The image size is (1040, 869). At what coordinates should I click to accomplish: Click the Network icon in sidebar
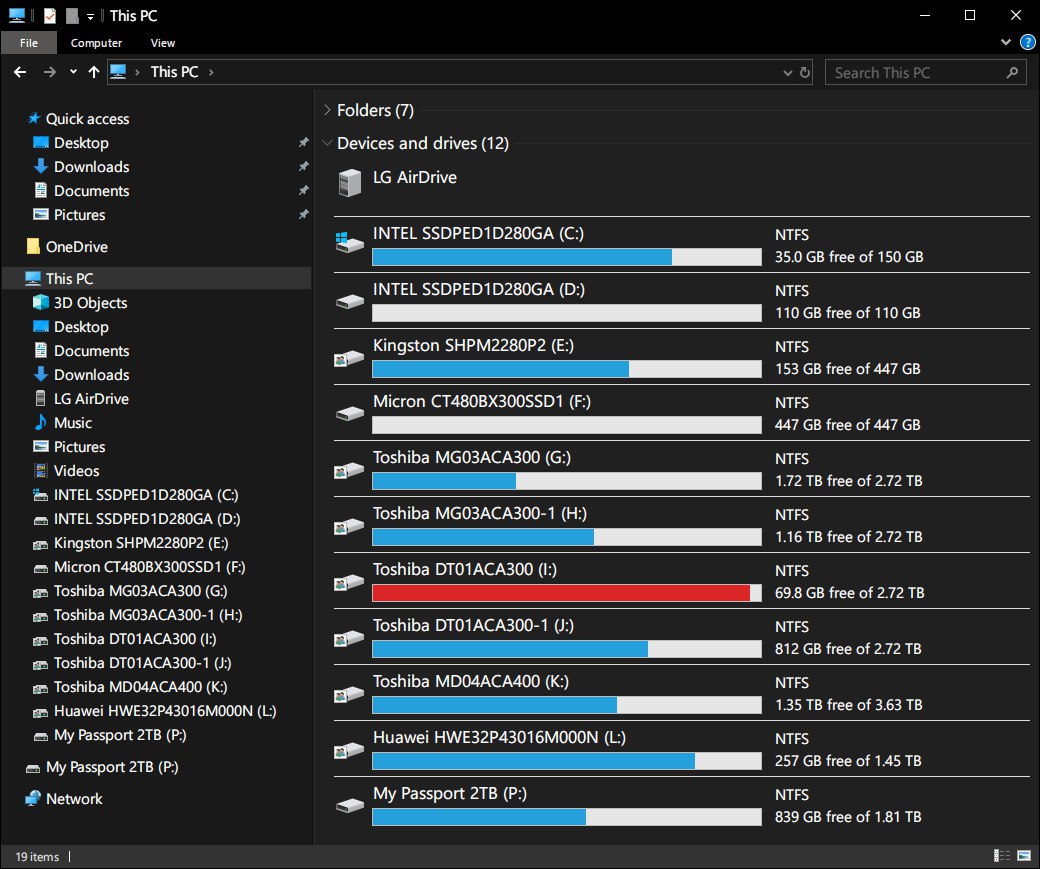34,799
